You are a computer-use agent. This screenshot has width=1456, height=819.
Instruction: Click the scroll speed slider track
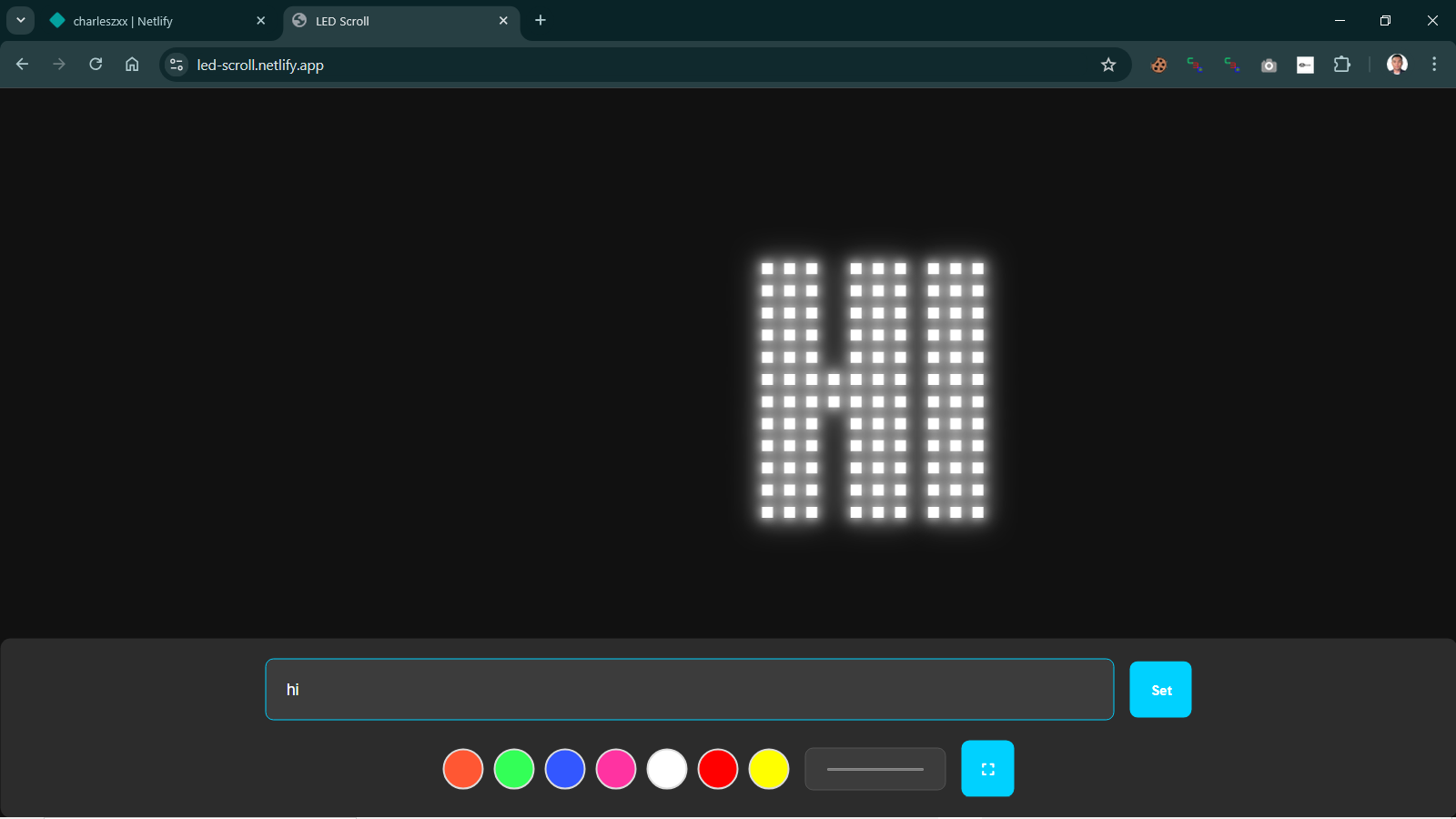click(x=875, y=769)
